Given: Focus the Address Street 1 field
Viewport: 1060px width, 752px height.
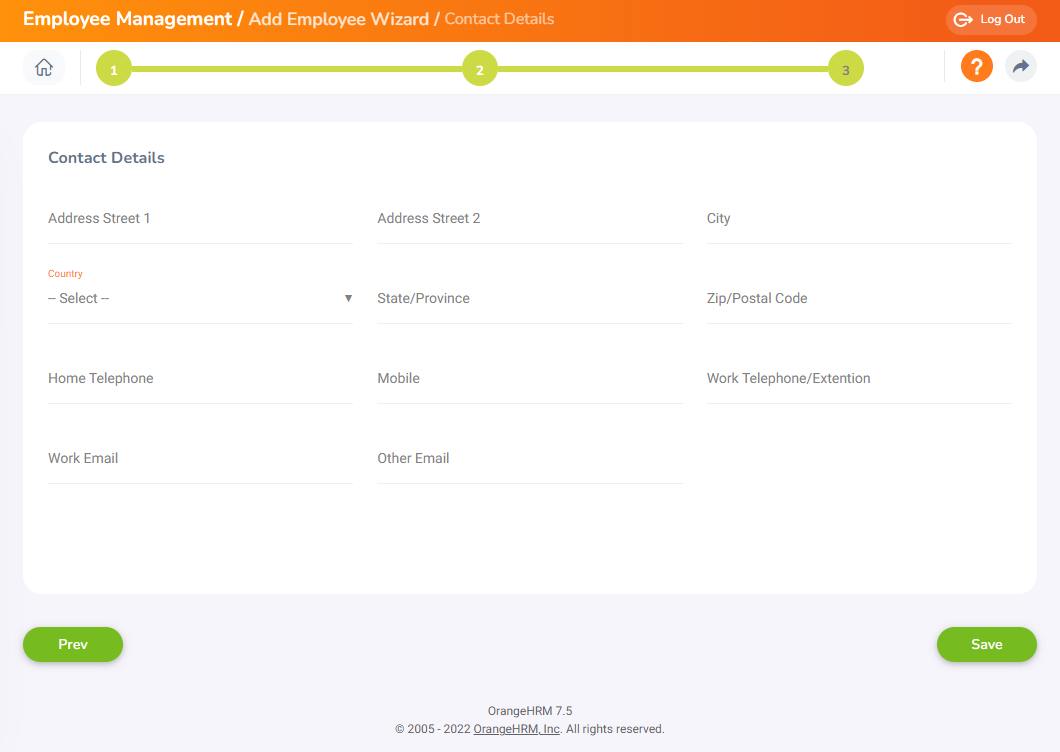Looking at the screenshot, I should pyautogui.click(x=200, y=220).
